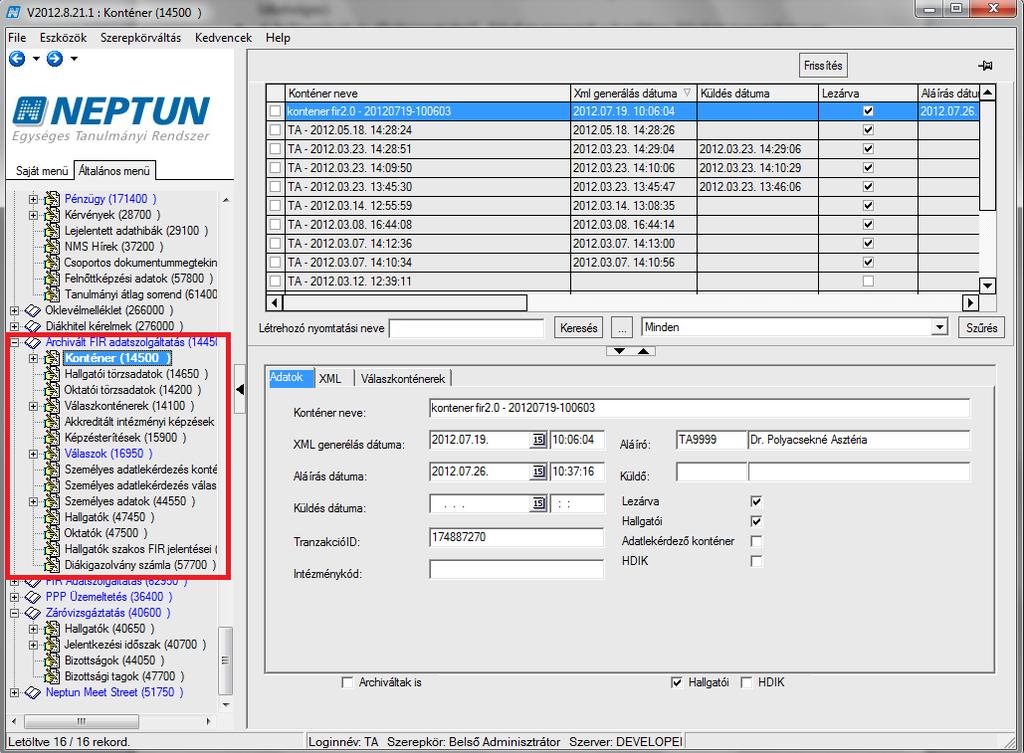The width and height of the screenshot is (1024, 753).
Task: Click the Bizottságok (44050) node icon
Action: pos(52,660)
